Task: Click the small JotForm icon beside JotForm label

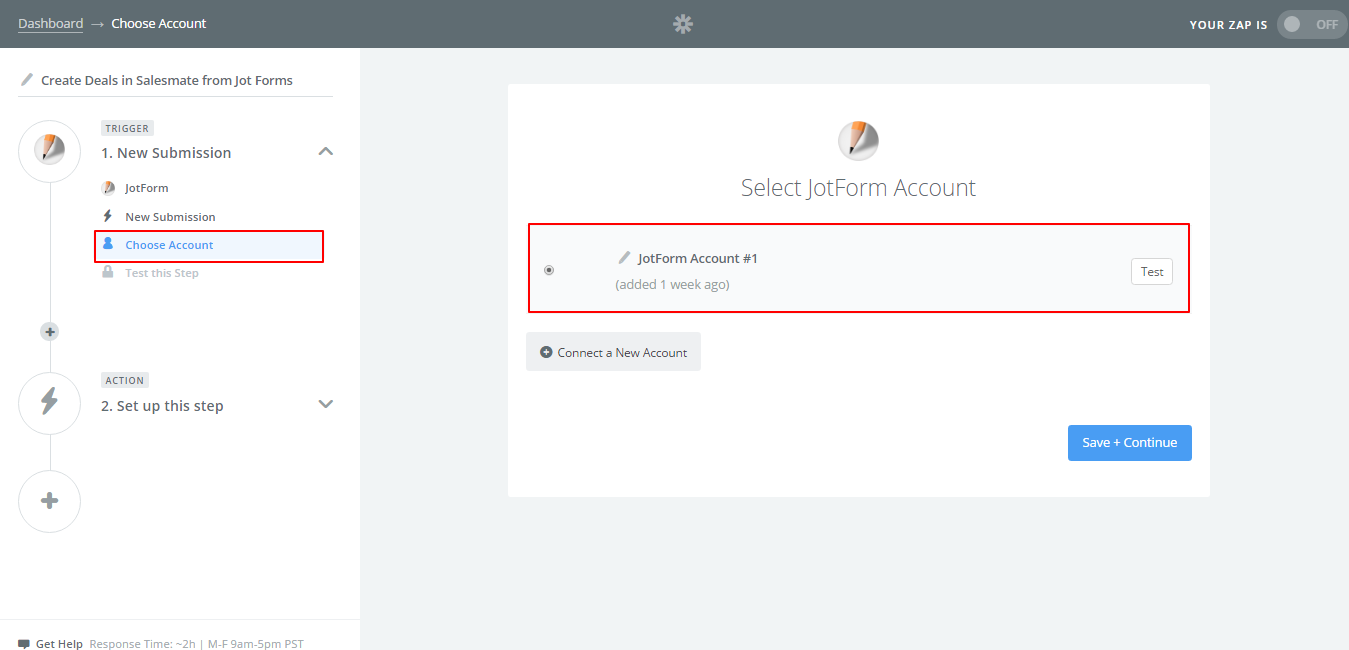Action: point(108,188)
